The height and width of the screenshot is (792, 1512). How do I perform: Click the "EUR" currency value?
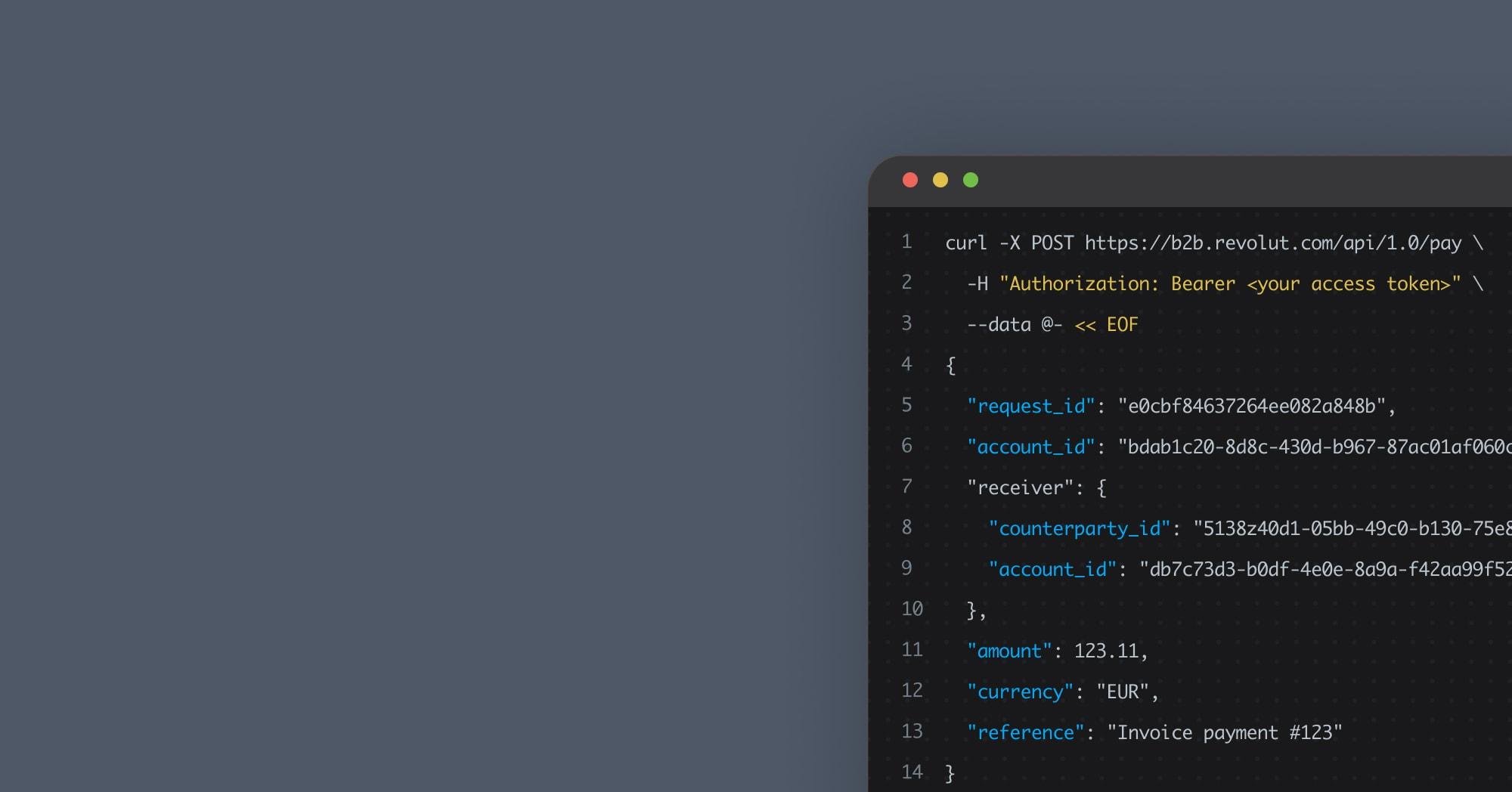click(1122, 692)
